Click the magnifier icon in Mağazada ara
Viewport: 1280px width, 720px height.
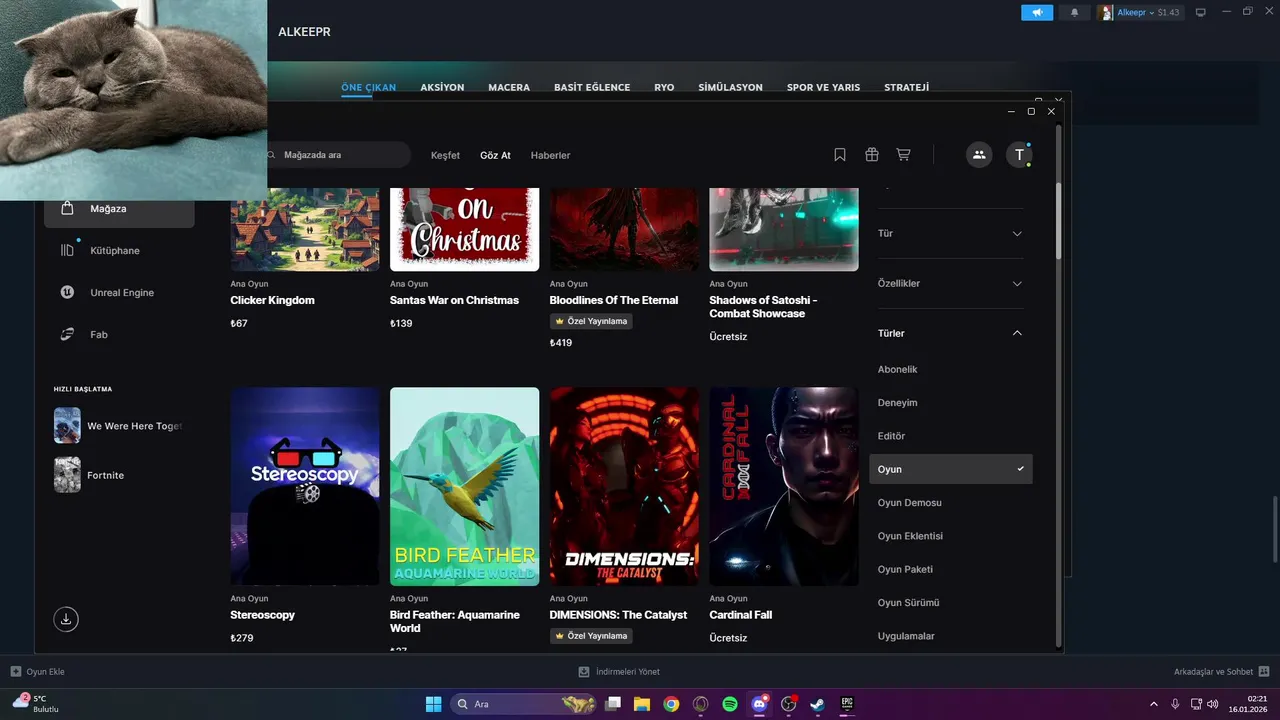pyautogui.click(x=272, y=155)
